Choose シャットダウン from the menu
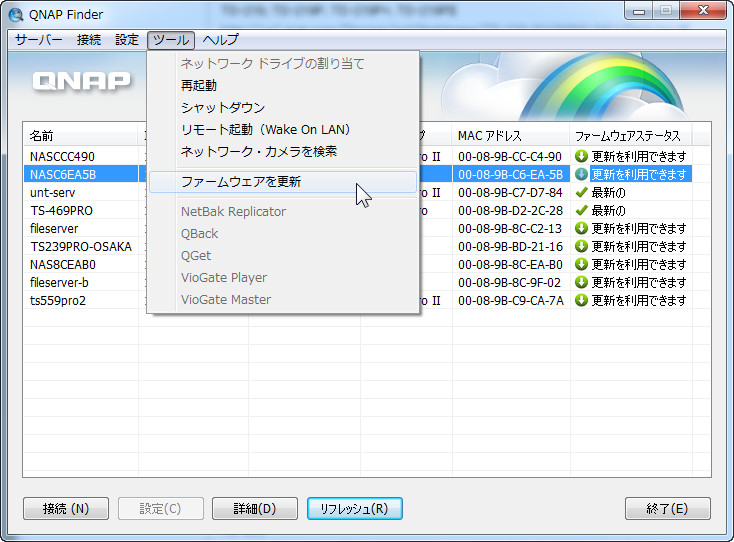The width and height of the screenshot is (734, 542). click(x=283, y=107)
